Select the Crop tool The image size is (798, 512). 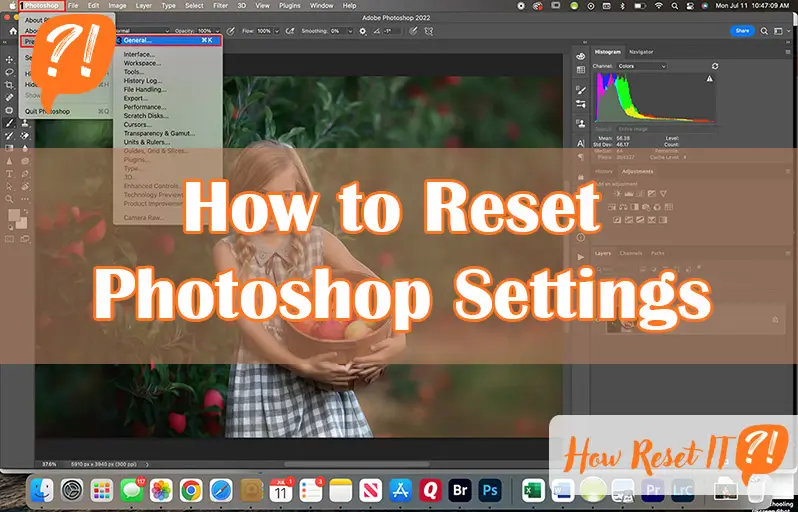(9, 85)
